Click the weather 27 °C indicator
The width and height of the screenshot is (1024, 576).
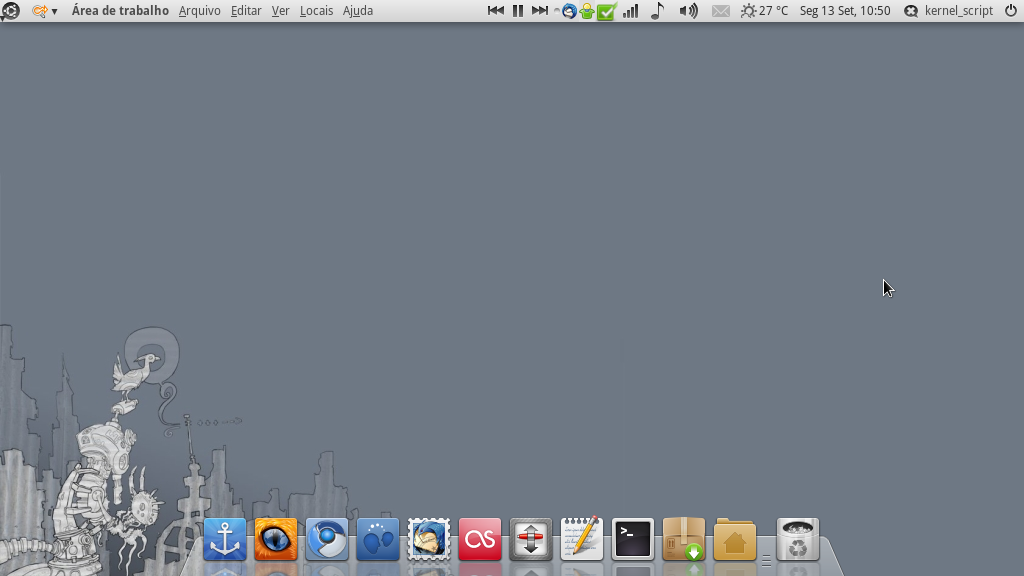[764, 10]
